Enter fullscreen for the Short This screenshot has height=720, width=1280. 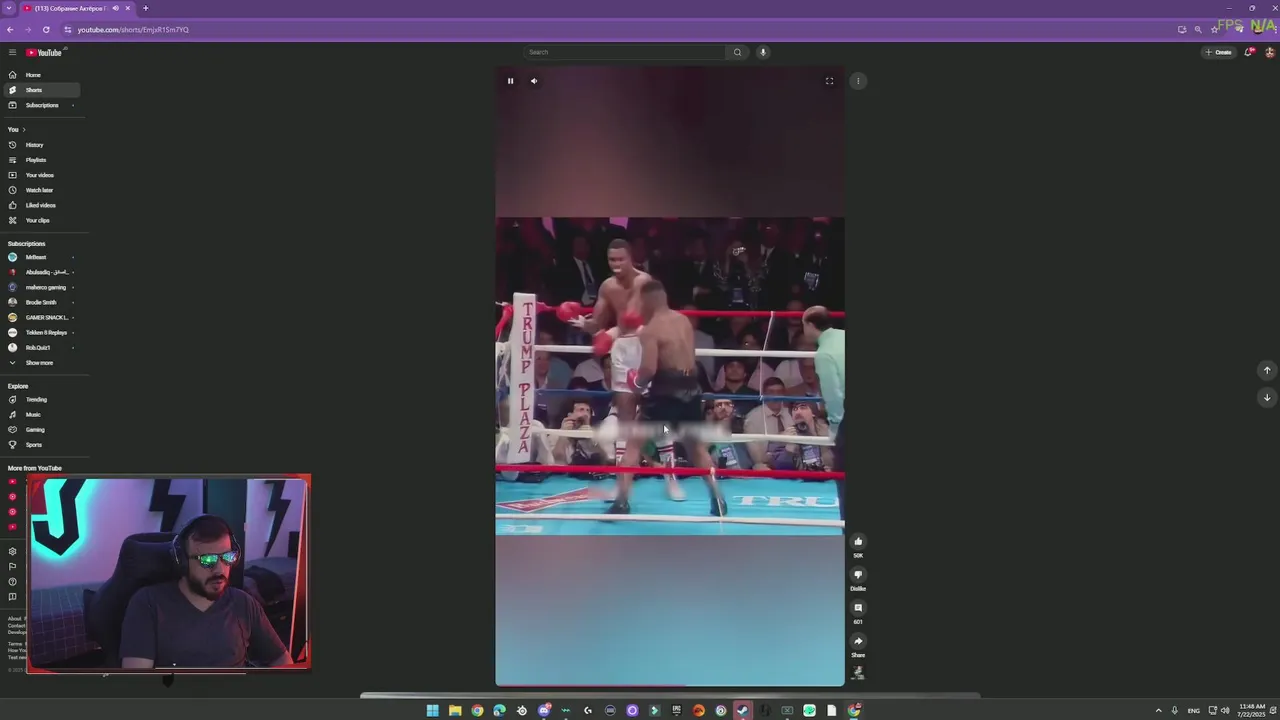(x=829, y=81)
